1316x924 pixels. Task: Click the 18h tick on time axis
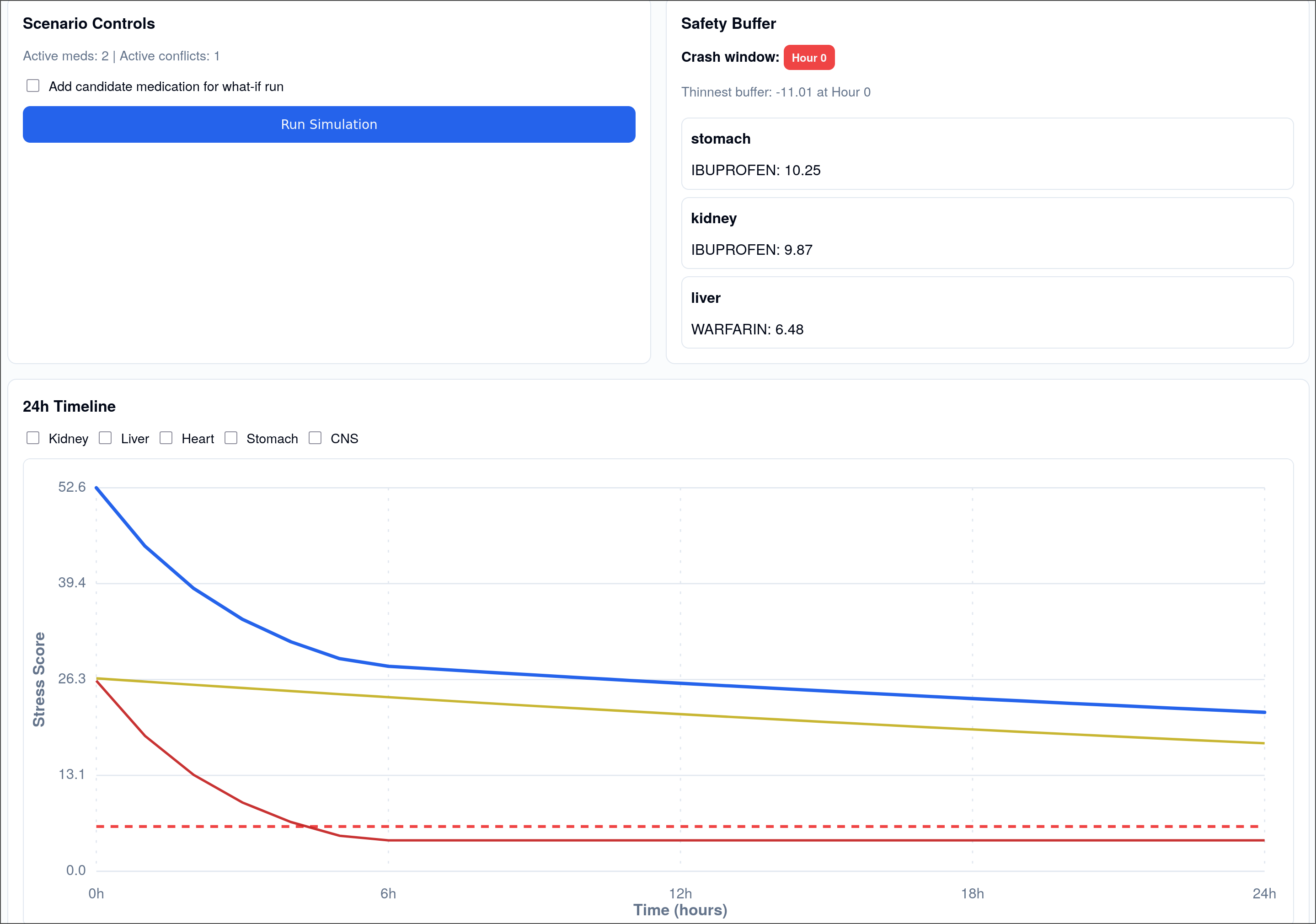pos(972,893)
